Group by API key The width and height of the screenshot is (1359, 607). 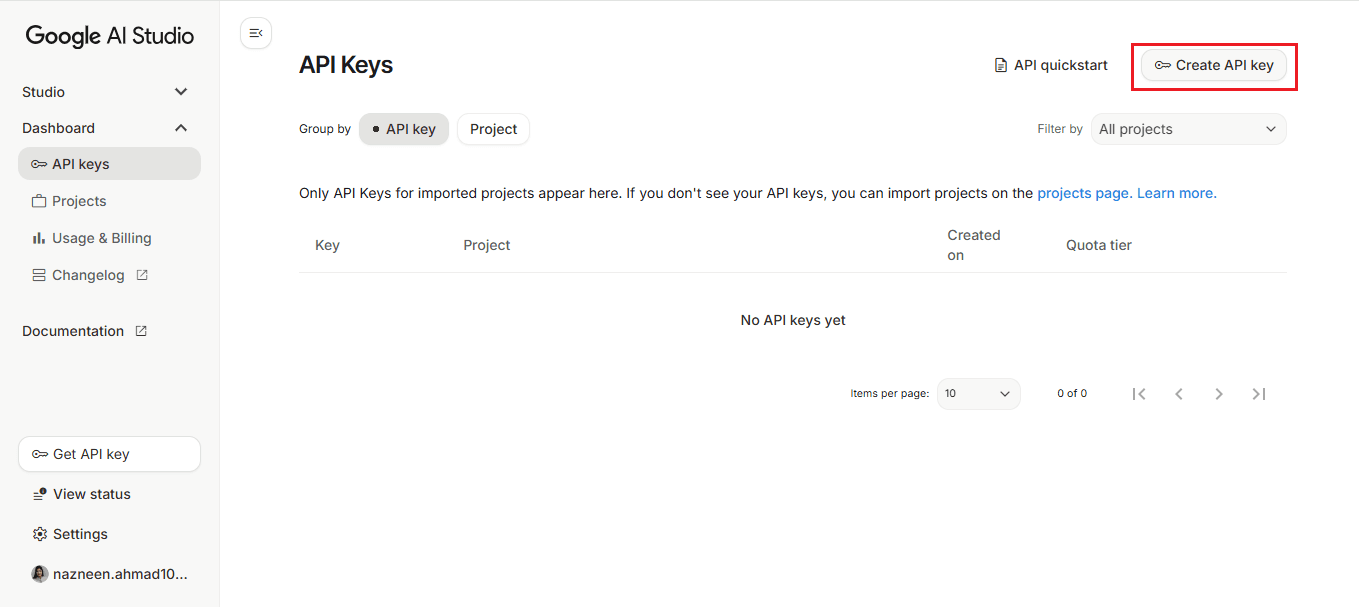coord(404,129)
